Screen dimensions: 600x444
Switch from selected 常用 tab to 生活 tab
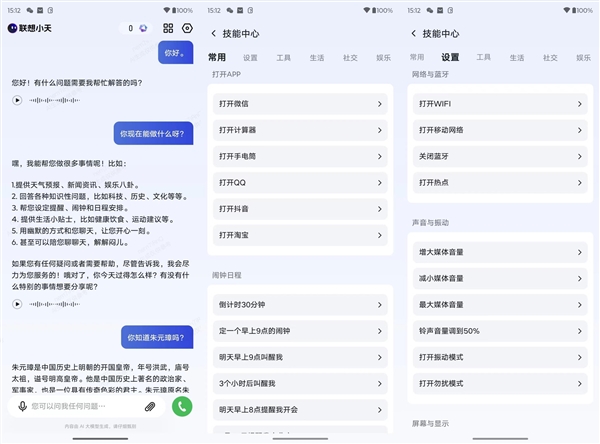pos(315,58)
